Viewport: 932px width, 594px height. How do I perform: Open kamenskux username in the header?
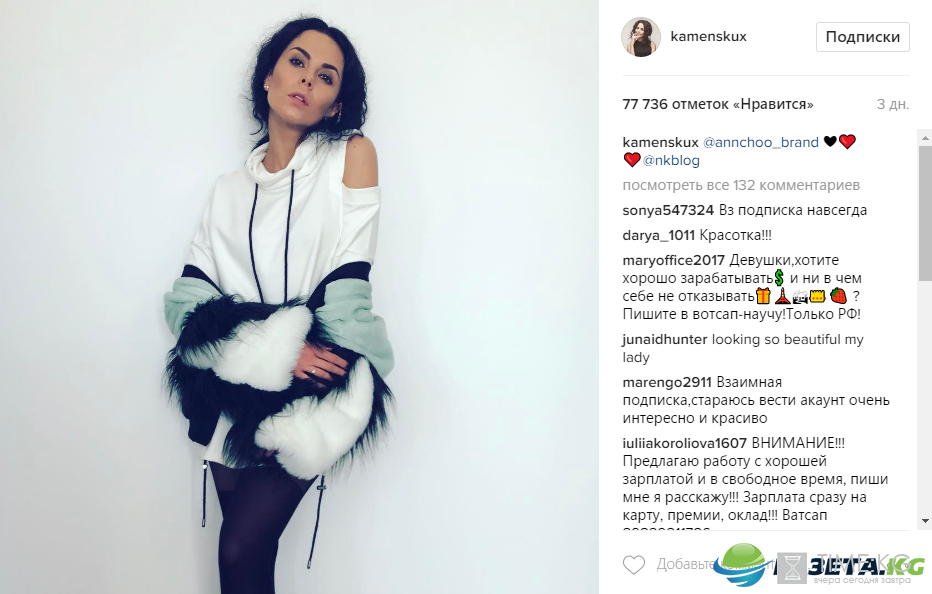[708, 36]
